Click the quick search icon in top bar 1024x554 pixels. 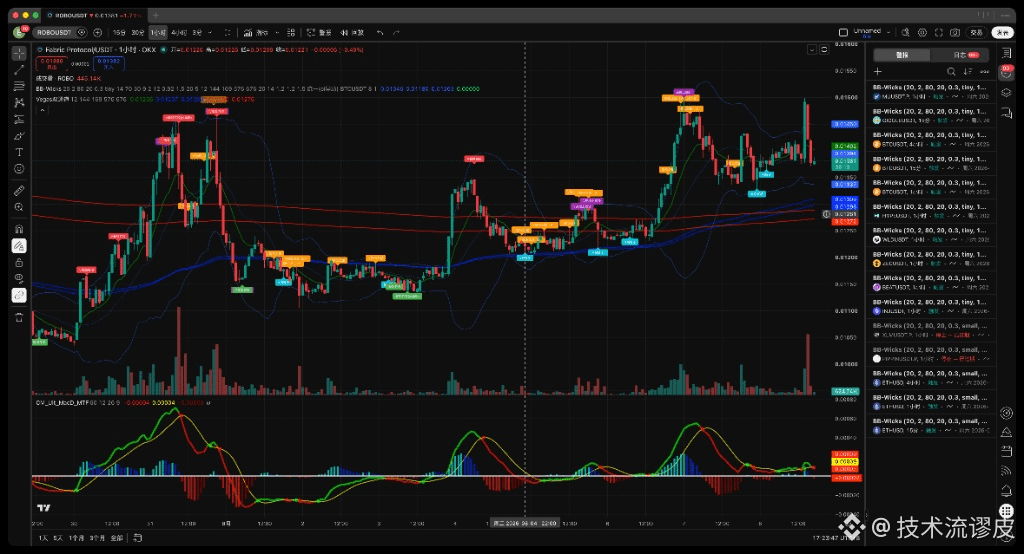(906, 32)
